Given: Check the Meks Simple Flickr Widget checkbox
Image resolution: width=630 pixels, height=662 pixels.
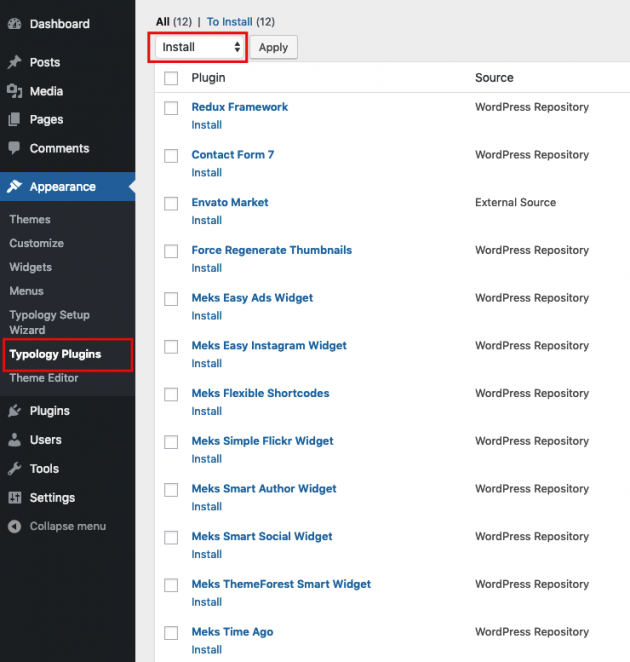Looking at the screenshot, I should tap(171, 442).
